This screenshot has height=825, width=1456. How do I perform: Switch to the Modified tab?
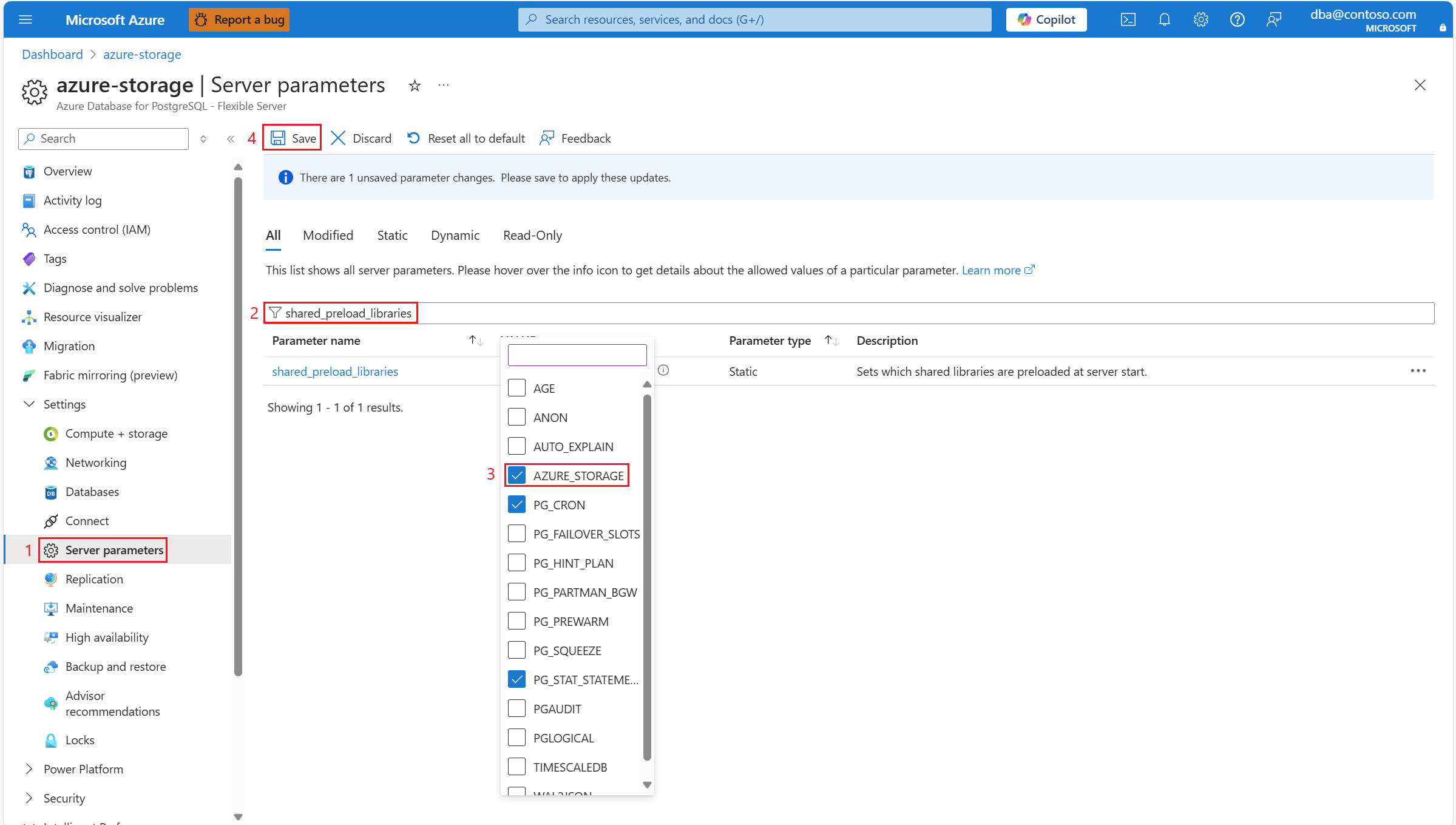tap(328, 236)
